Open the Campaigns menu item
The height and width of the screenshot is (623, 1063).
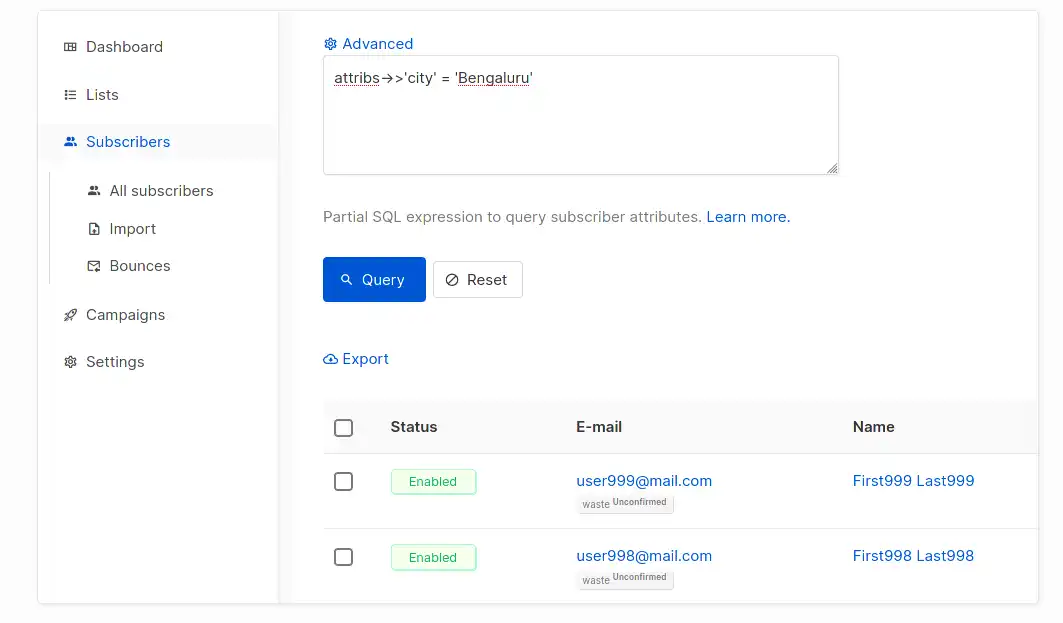click(x=125, y=315)
